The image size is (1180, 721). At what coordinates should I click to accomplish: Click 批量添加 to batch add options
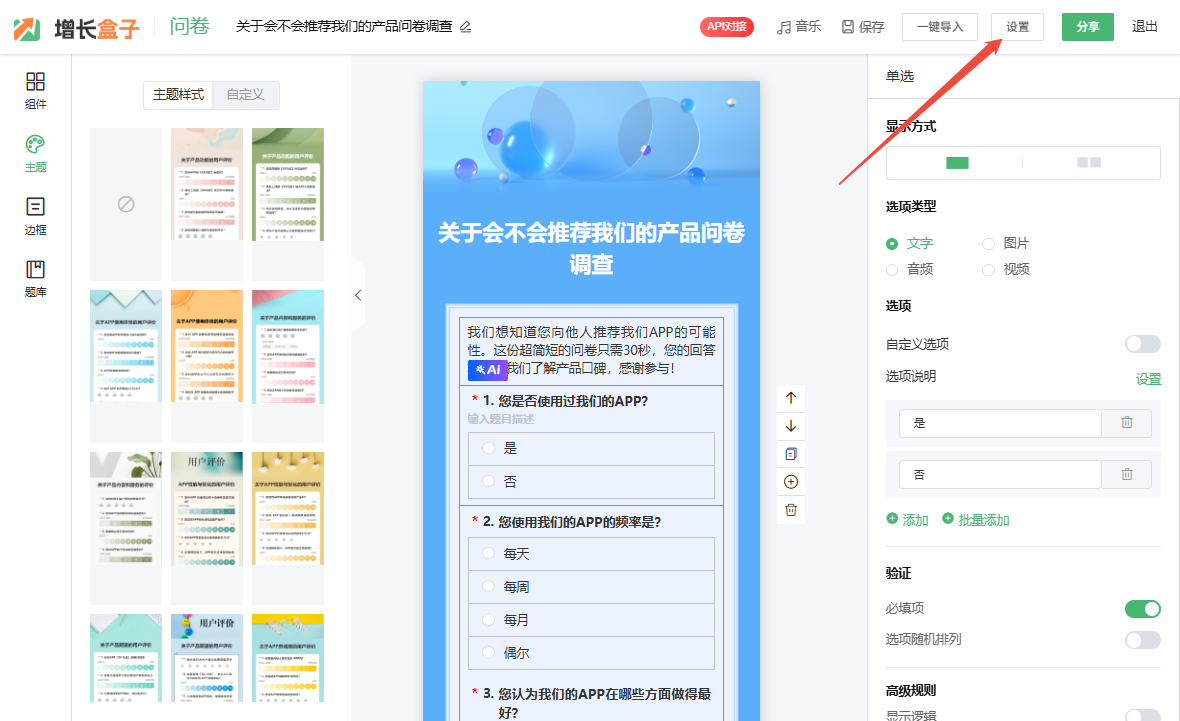coord(976,520)
